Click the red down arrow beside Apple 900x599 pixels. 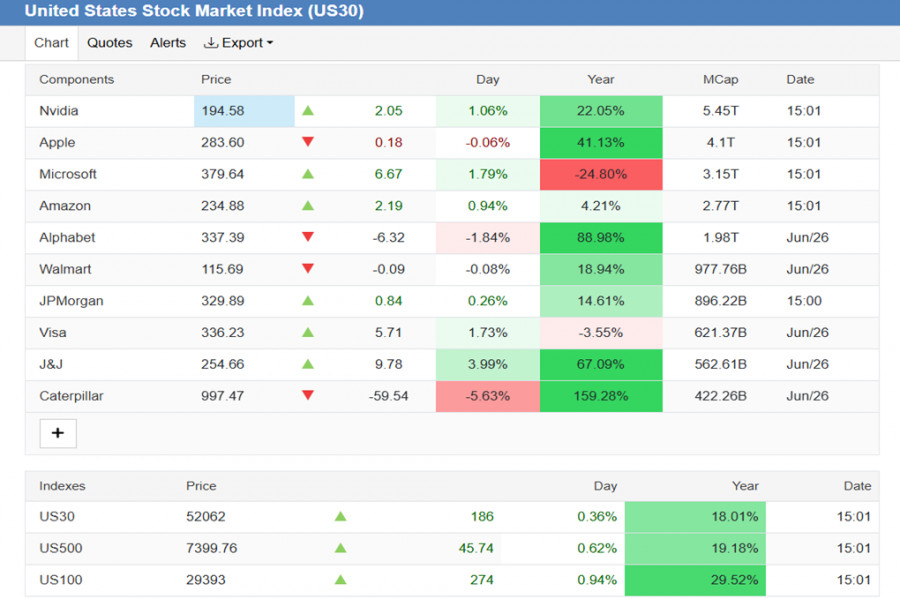[308, 142]
